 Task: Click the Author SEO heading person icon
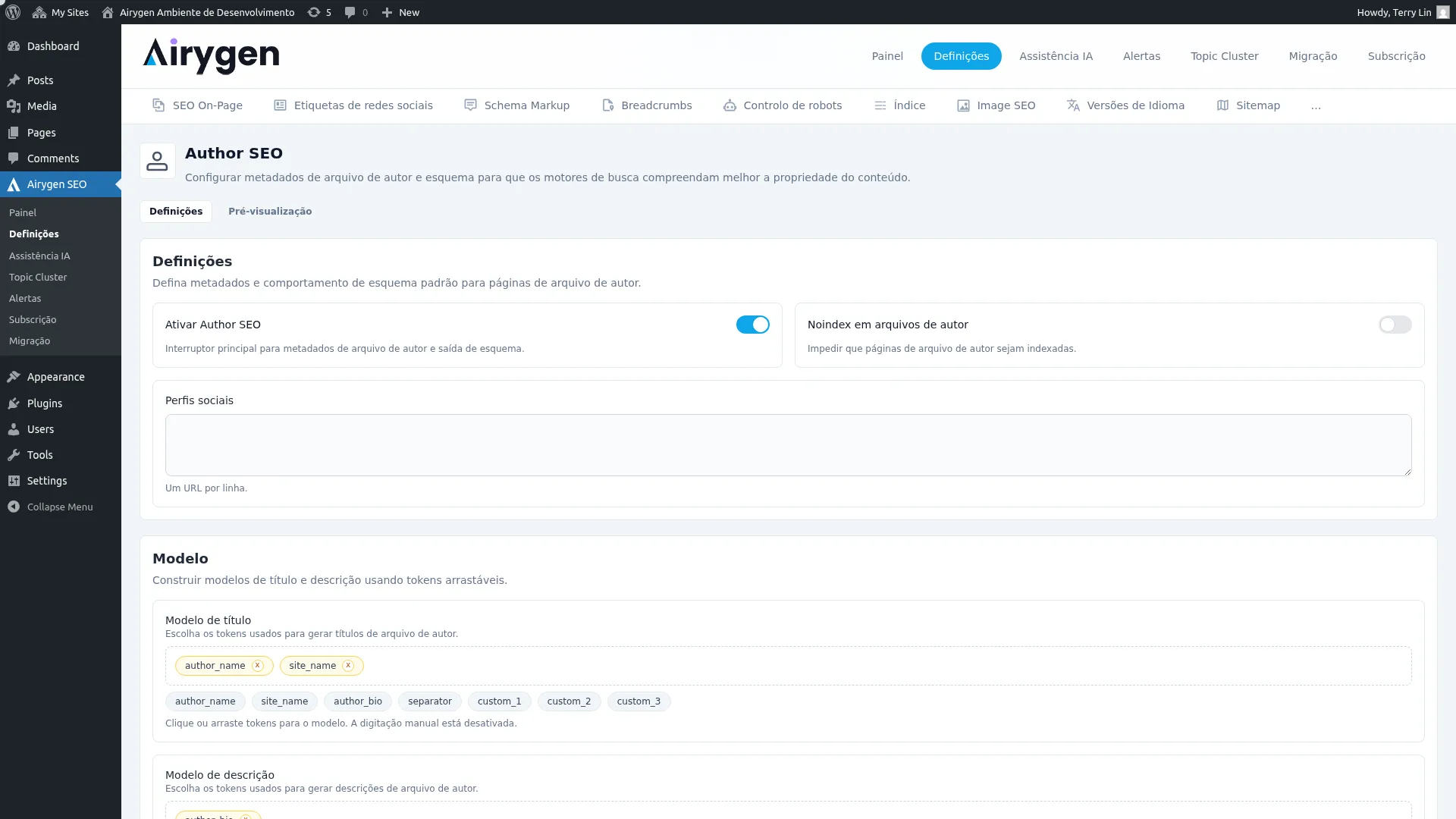(x=158, y=161)
